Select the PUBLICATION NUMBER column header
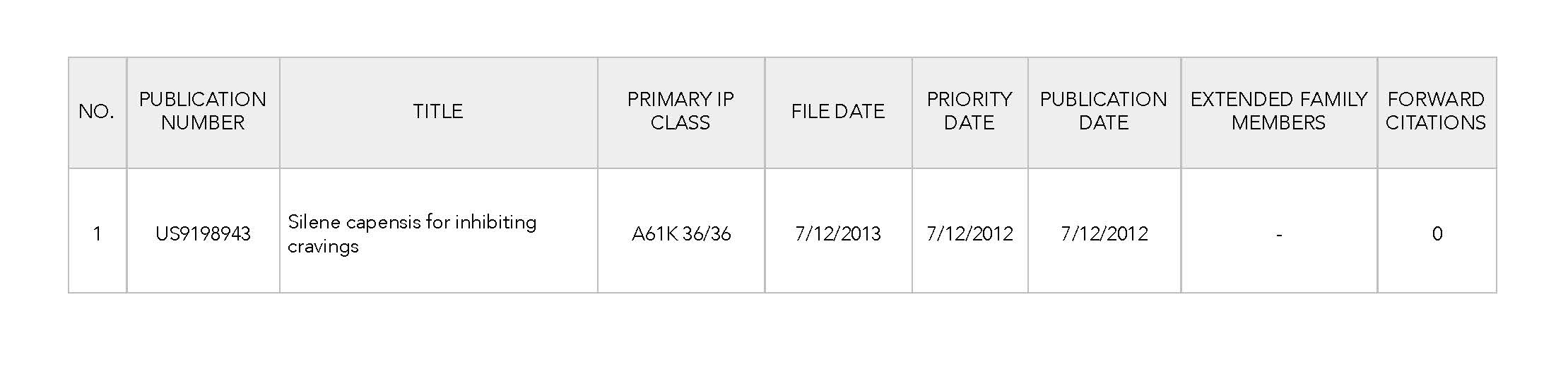This screenshot has height=389, width=1568. (x=203, y=112)
